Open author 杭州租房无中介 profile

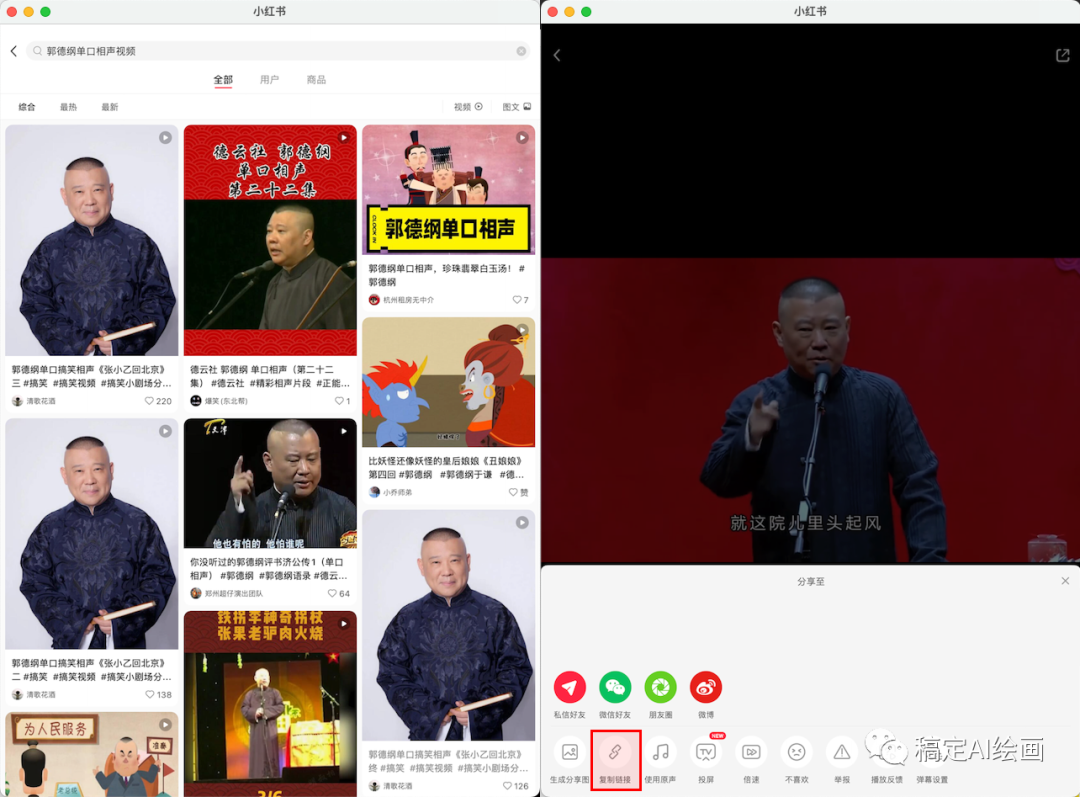point(402,300)
